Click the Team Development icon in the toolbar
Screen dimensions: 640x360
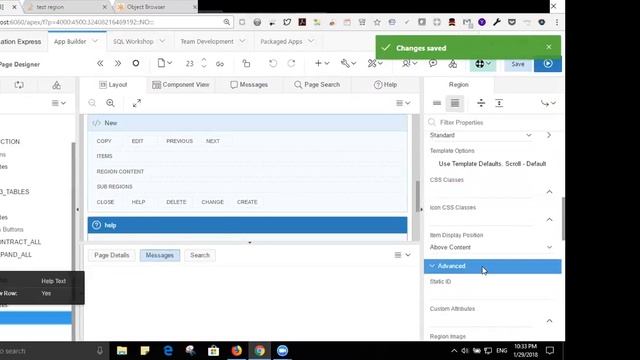click(453, 63)
